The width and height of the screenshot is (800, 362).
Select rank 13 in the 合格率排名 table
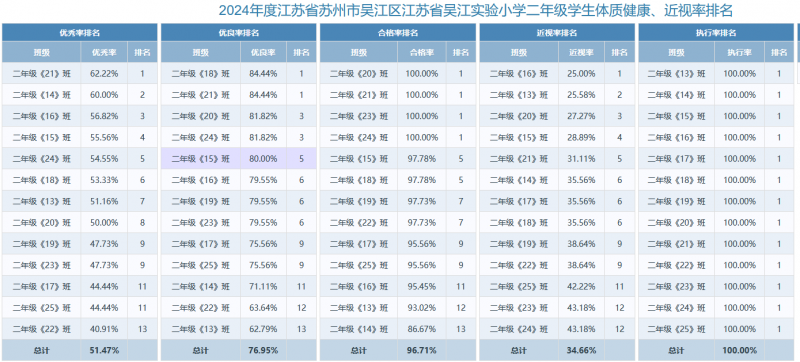pyautogui.click(x=461, y=329)
